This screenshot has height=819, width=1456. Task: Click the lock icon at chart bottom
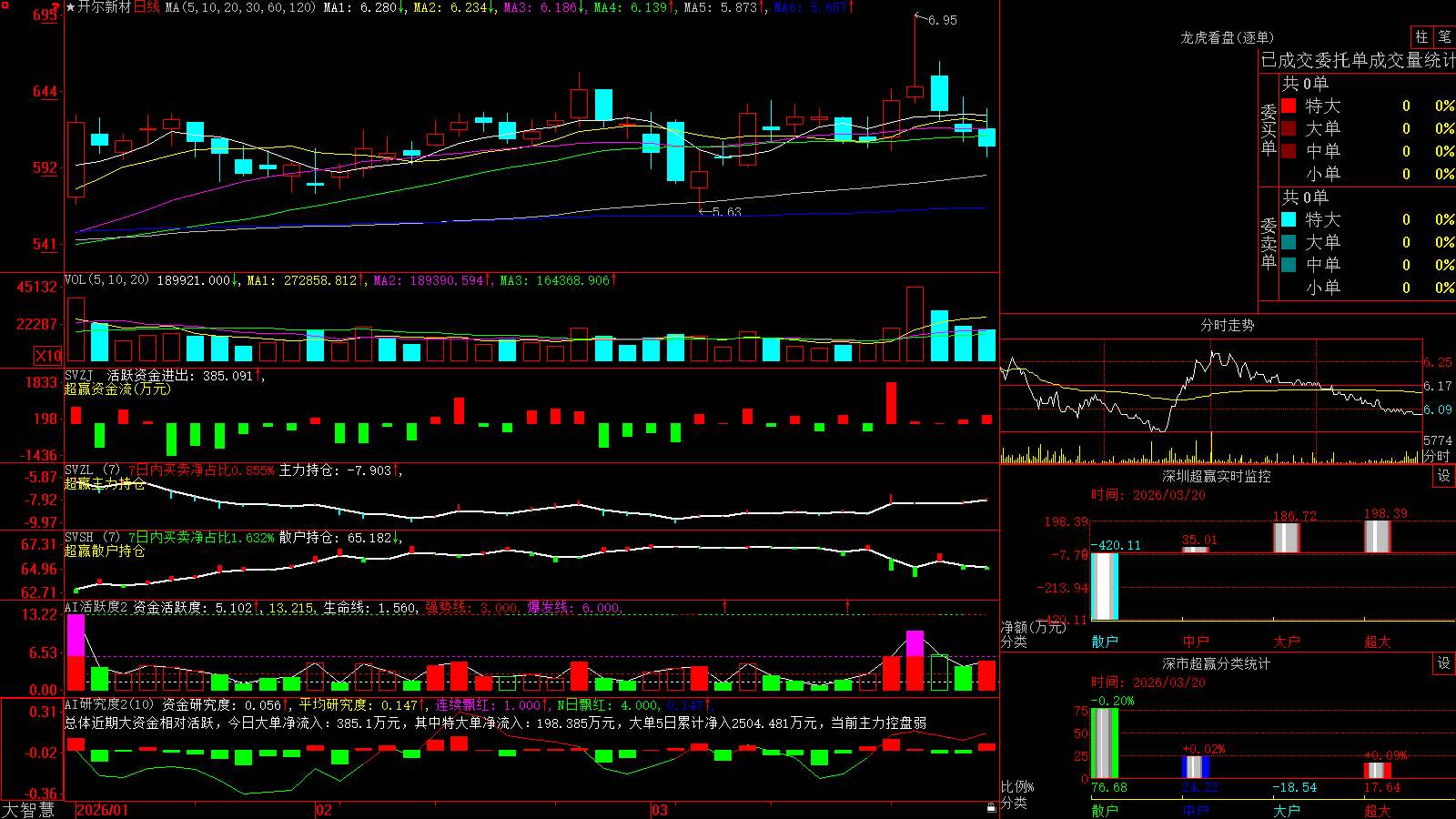pos(992,808)
